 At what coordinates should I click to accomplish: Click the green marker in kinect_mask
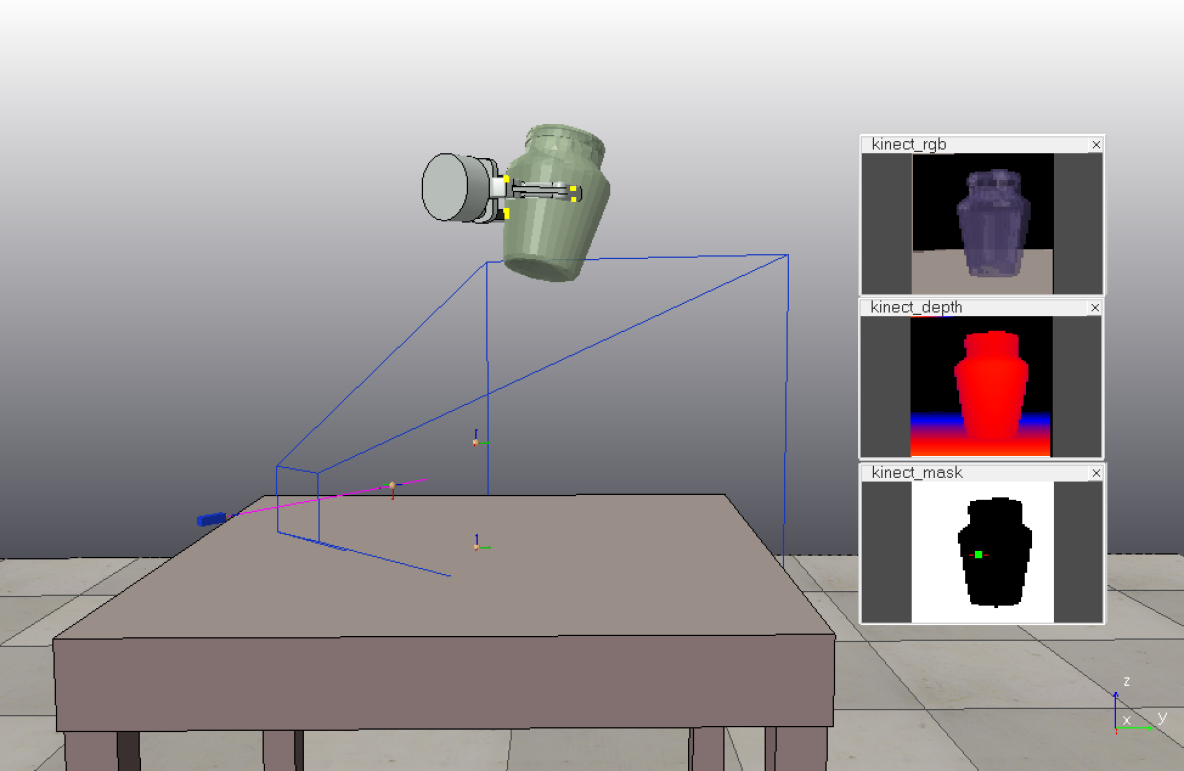coord(979,554)
